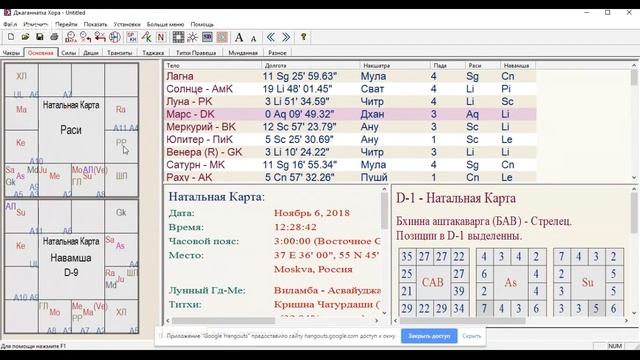Viewport: 640px width, 360px height.
Task: Click the Навамша D-9 chart center
Action: click(71, 265)
